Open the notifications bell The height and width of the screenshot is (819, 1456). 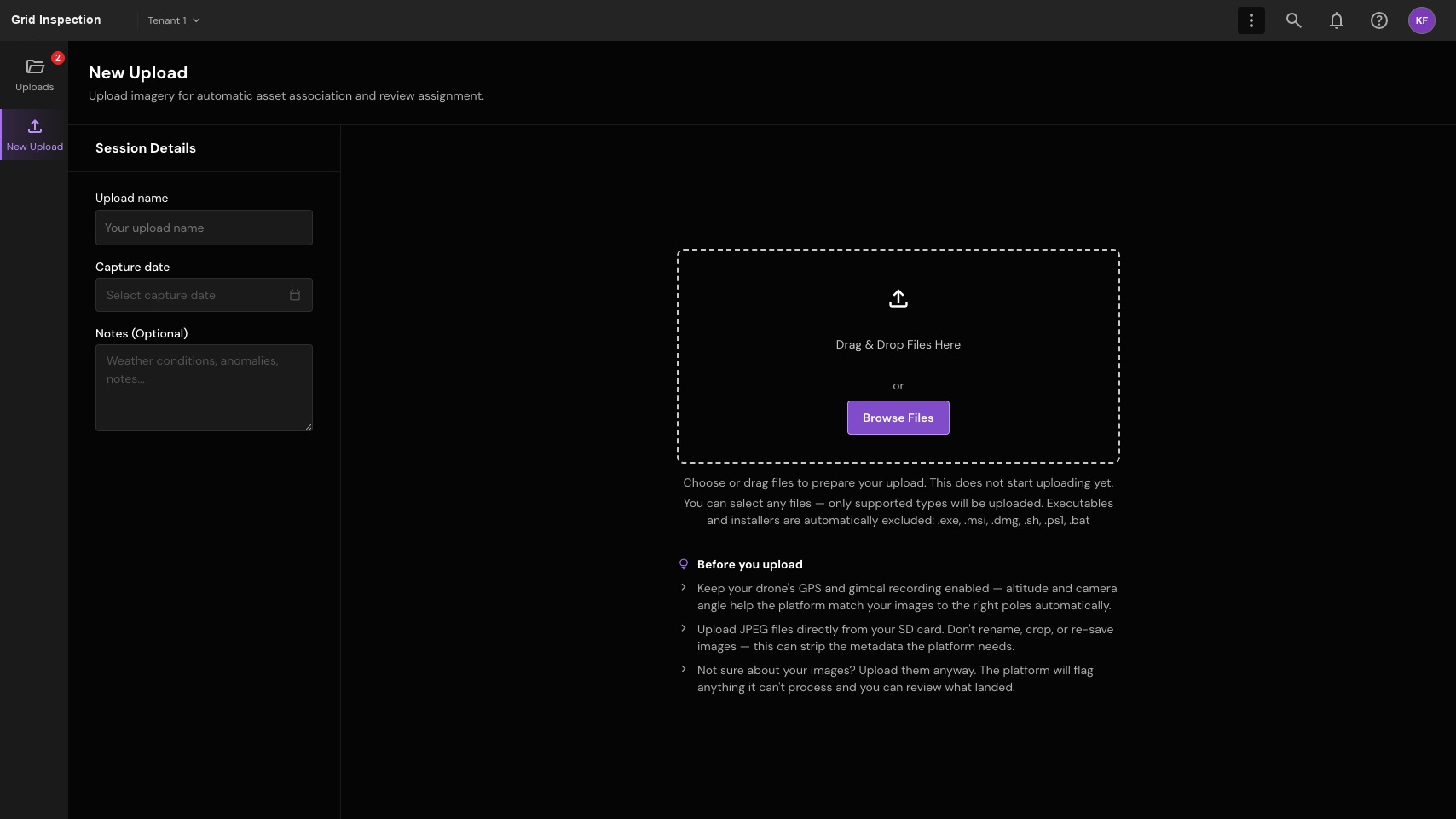[1336, 20]
